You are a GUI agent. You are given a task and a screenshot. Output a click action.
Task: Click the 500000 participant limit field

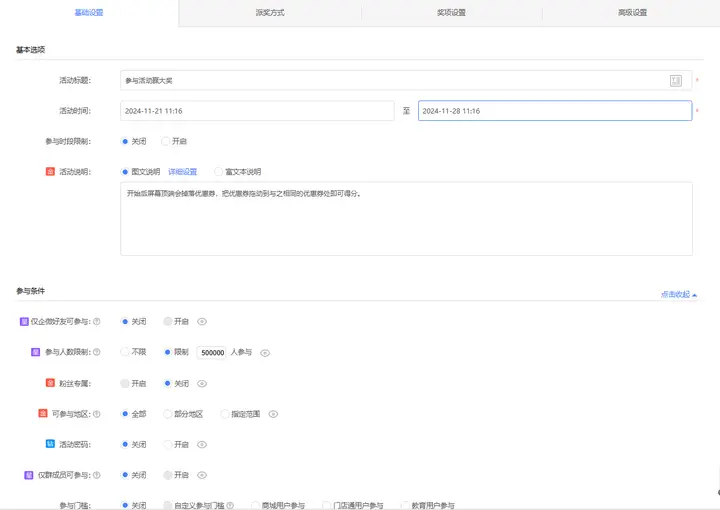(211, 353)
